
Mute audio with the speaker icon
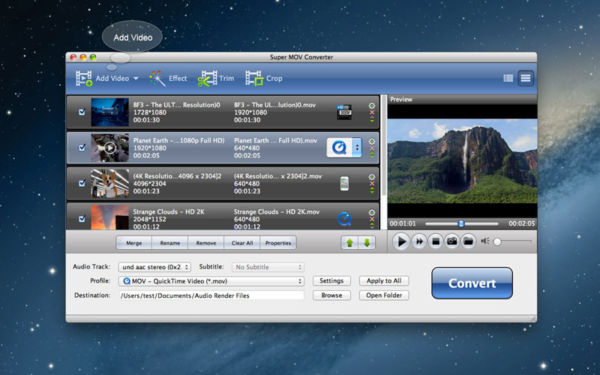(x=485, y=241)
